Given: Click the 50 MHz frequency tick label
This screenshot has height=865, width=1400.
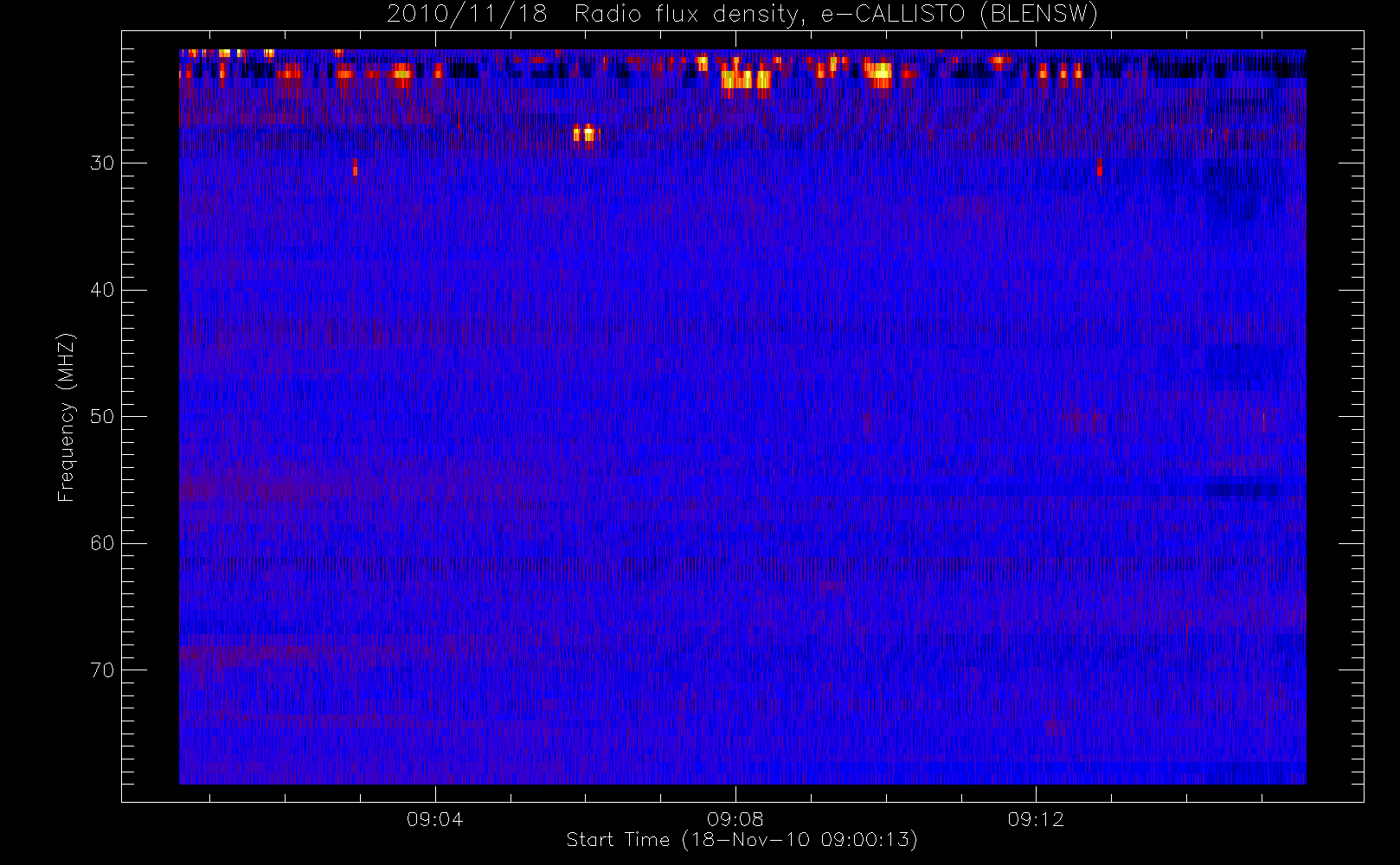Looking at the screenshot, I should (x=102, y=416).
